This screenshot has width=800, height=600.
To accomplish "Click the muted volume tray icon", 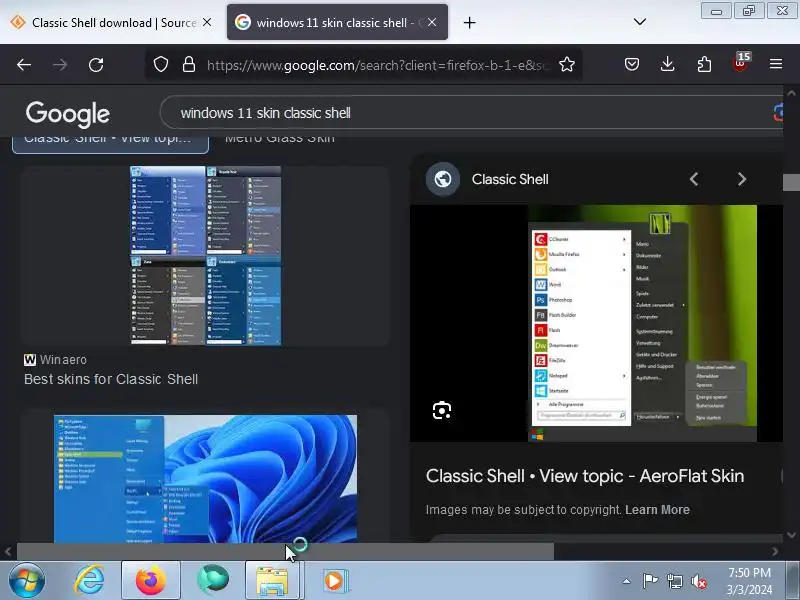I will (699, 581).
